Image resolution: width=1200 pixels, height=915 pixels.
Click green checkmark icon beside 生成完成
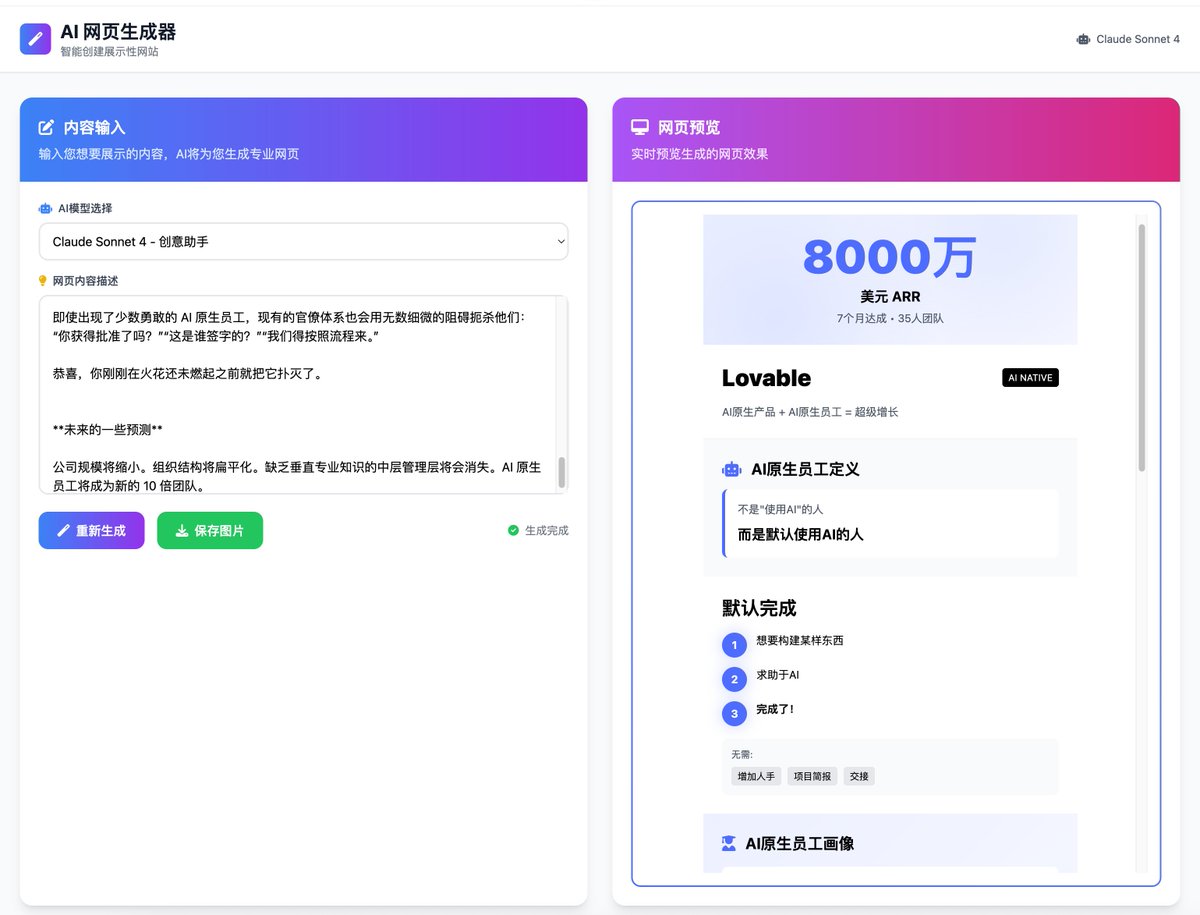[x=513, y=531]
